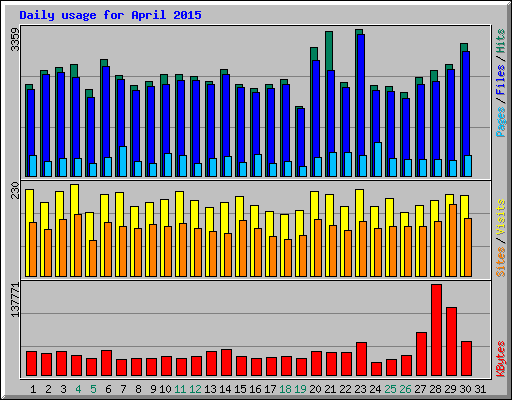Click the yellow 'Visits' legend label
512x400 pixels.
[x=500, y=217]
